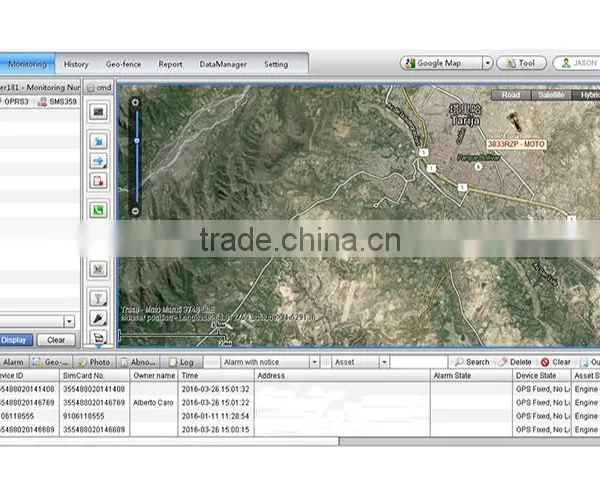Switch the map to Satellite view

[x=551, y=95]
